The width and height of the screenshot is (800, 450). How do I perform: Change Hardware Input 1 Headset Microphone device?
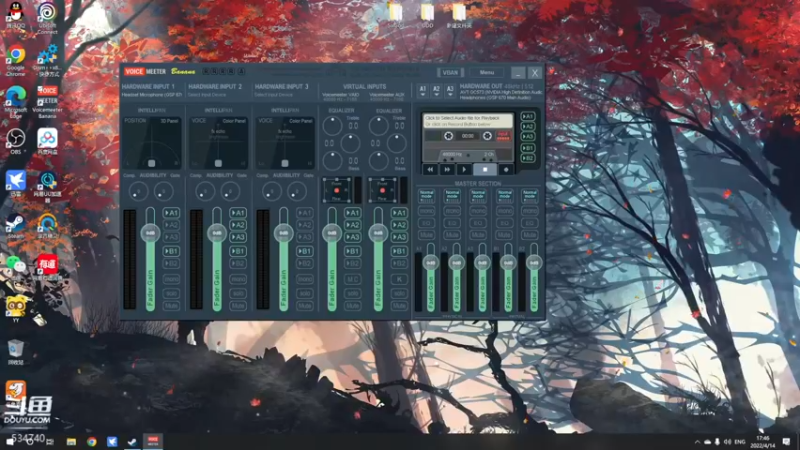click(x=152, y=95)
